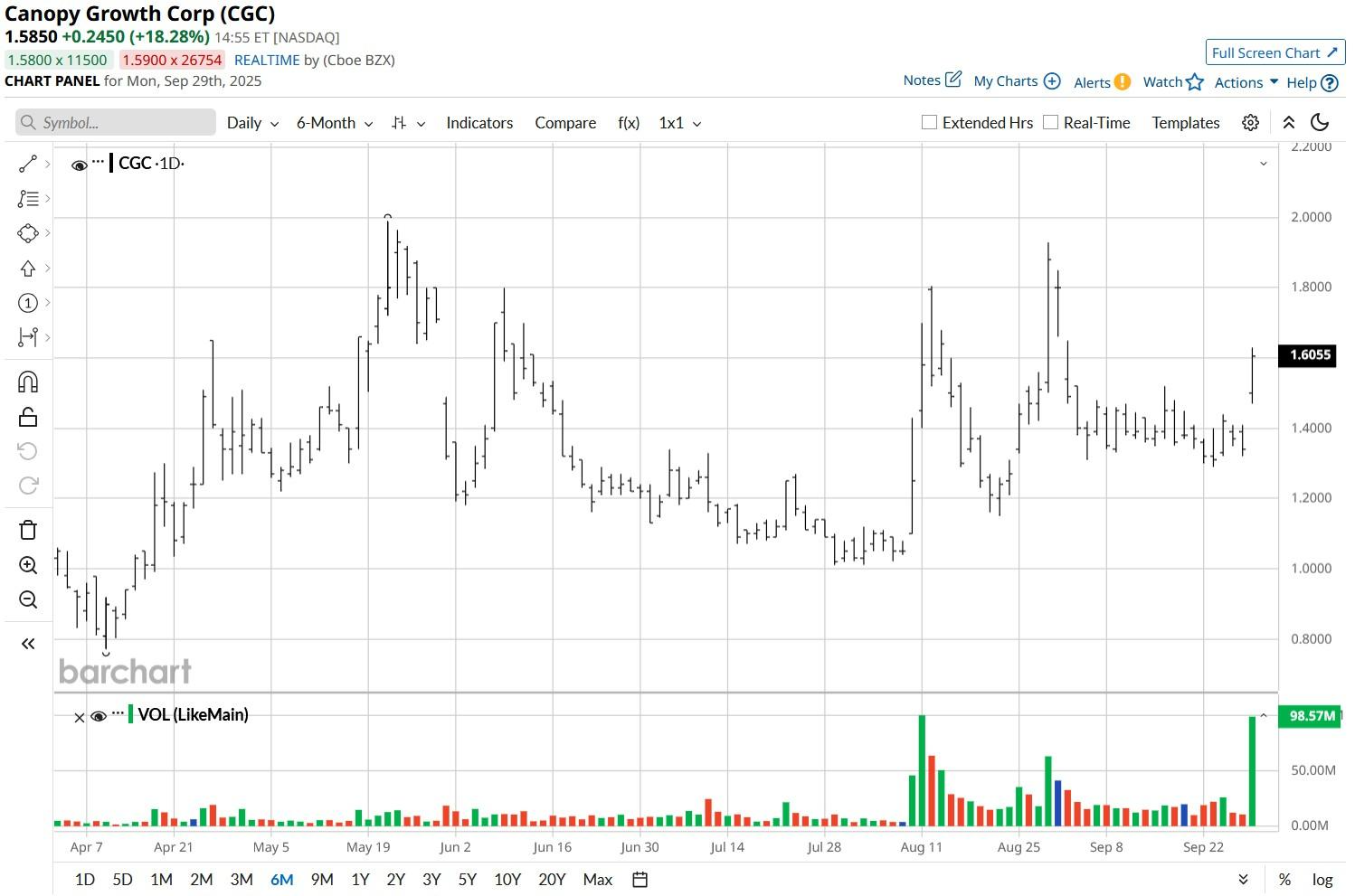The height and width of the screenshot is (896, 1355).
Task: Switch to dark mode moon icon
Action: point(1320,122)
